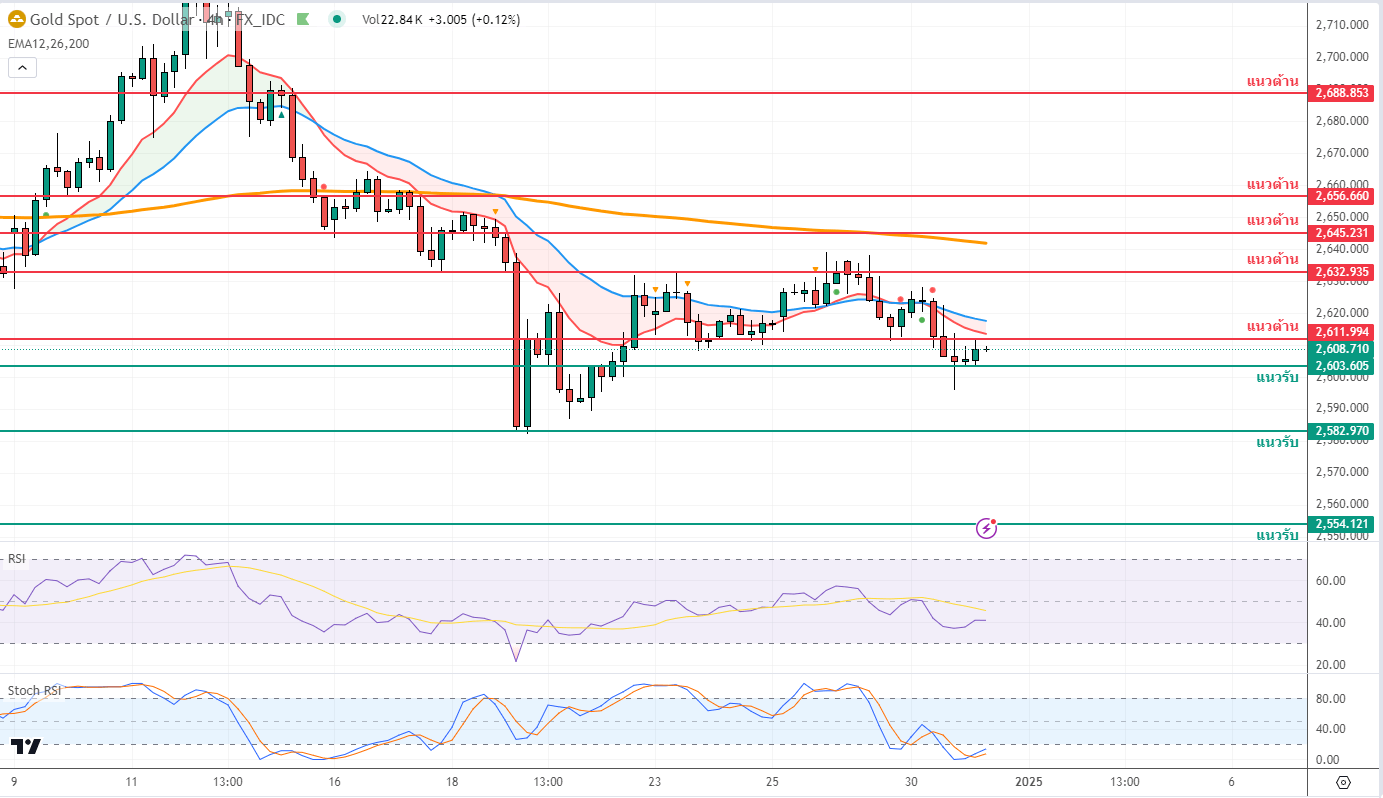
Task: Click the 60.00 level on the RSI scale
Action: [1331, 581]
